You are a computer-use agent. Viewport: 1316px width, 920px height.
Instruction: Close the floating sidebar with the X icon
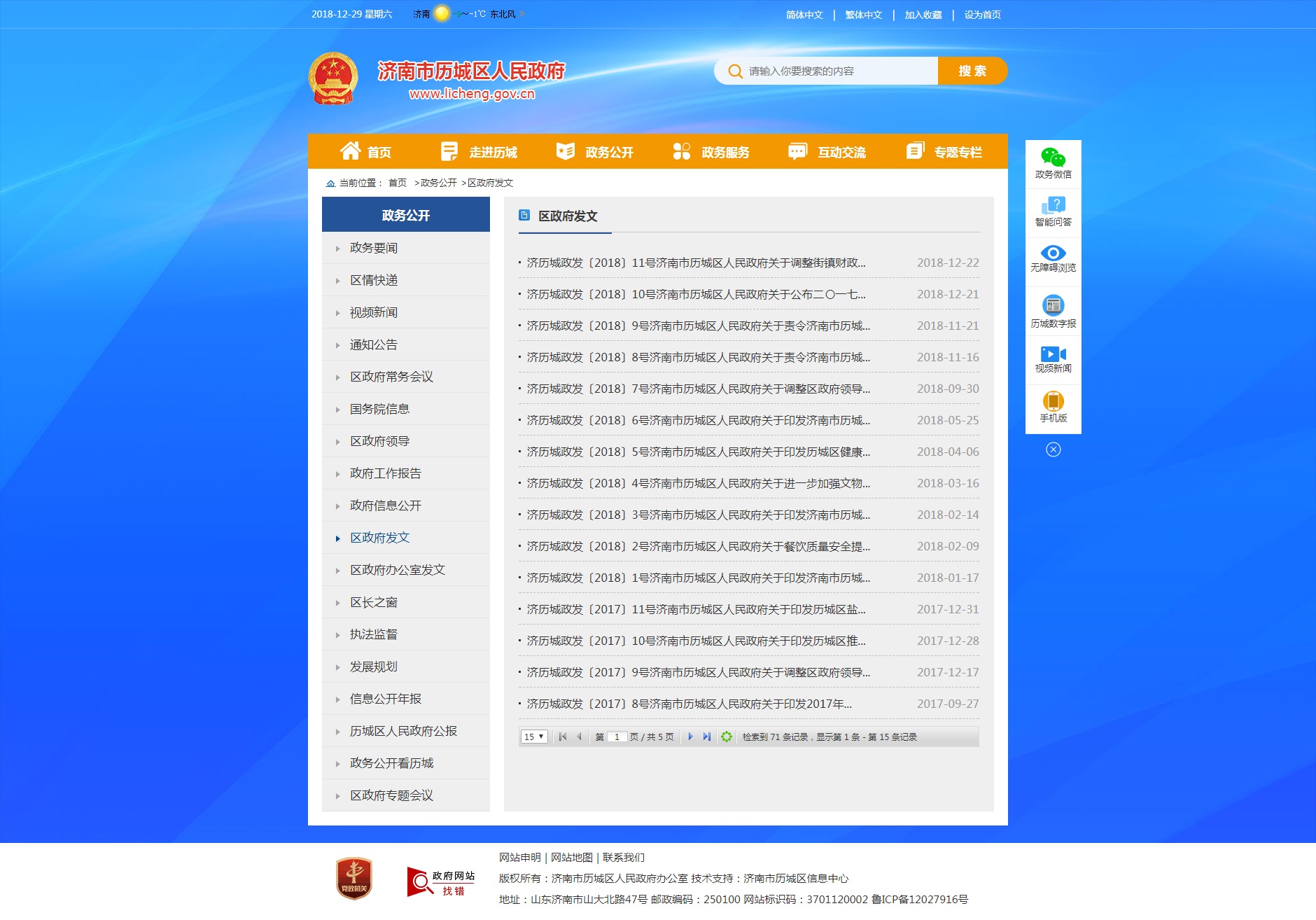[1053, 449]
